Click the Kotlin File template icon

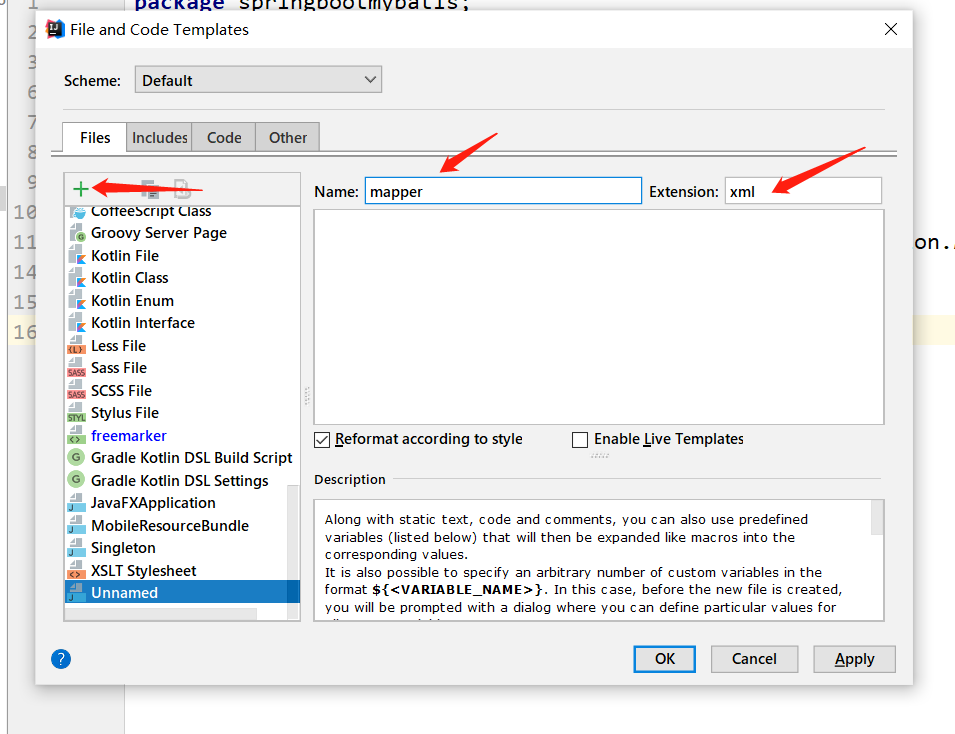pos(77,256)
